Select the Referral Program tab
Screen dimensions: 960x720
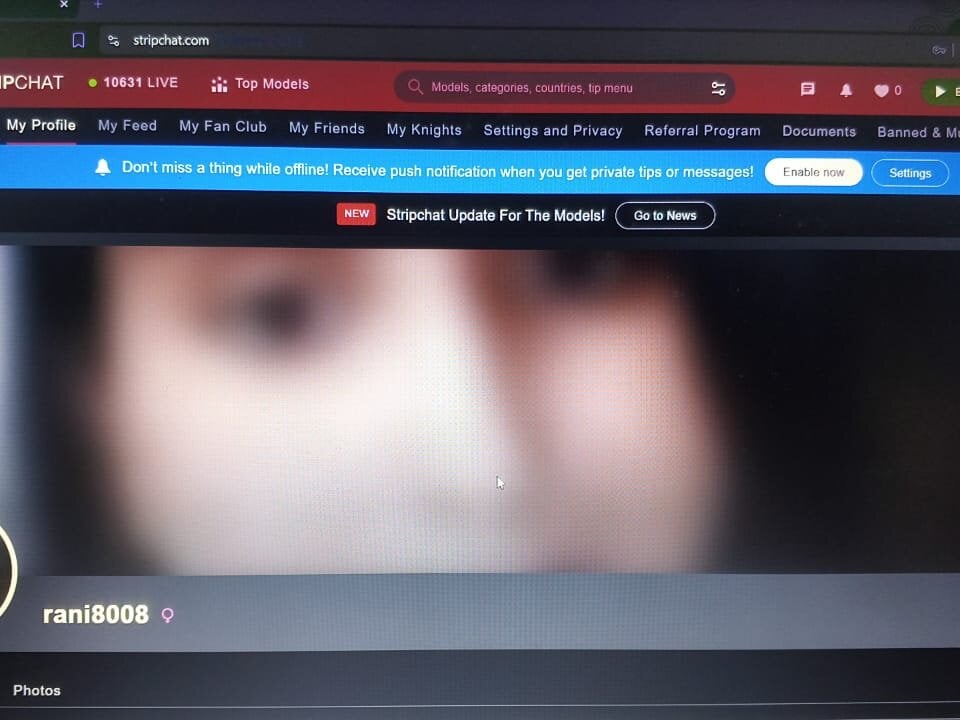tap(702, 130)
